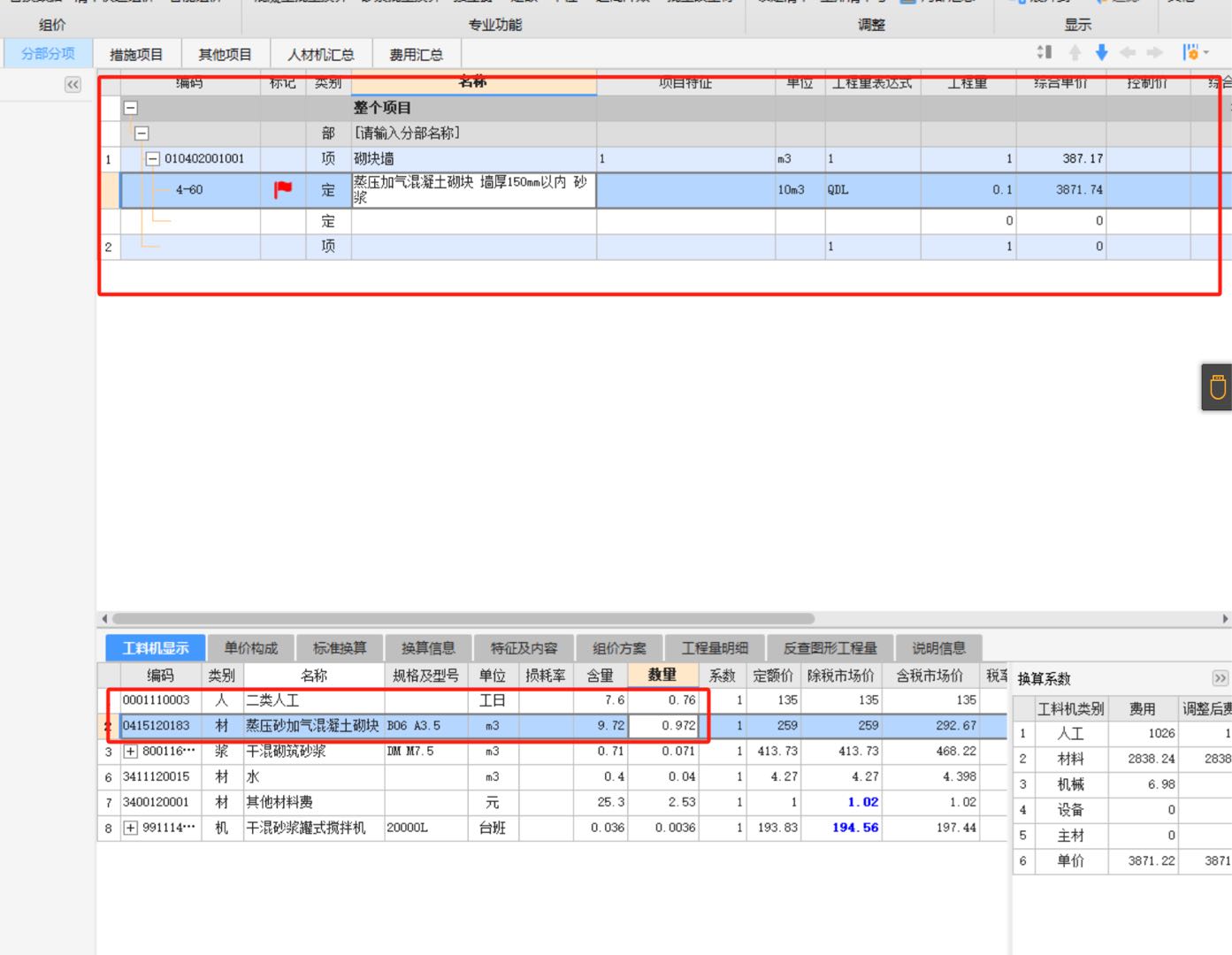Click the 3411120015 code cell
Viewport: 1232px width, 955px height.
click(161, 777)
